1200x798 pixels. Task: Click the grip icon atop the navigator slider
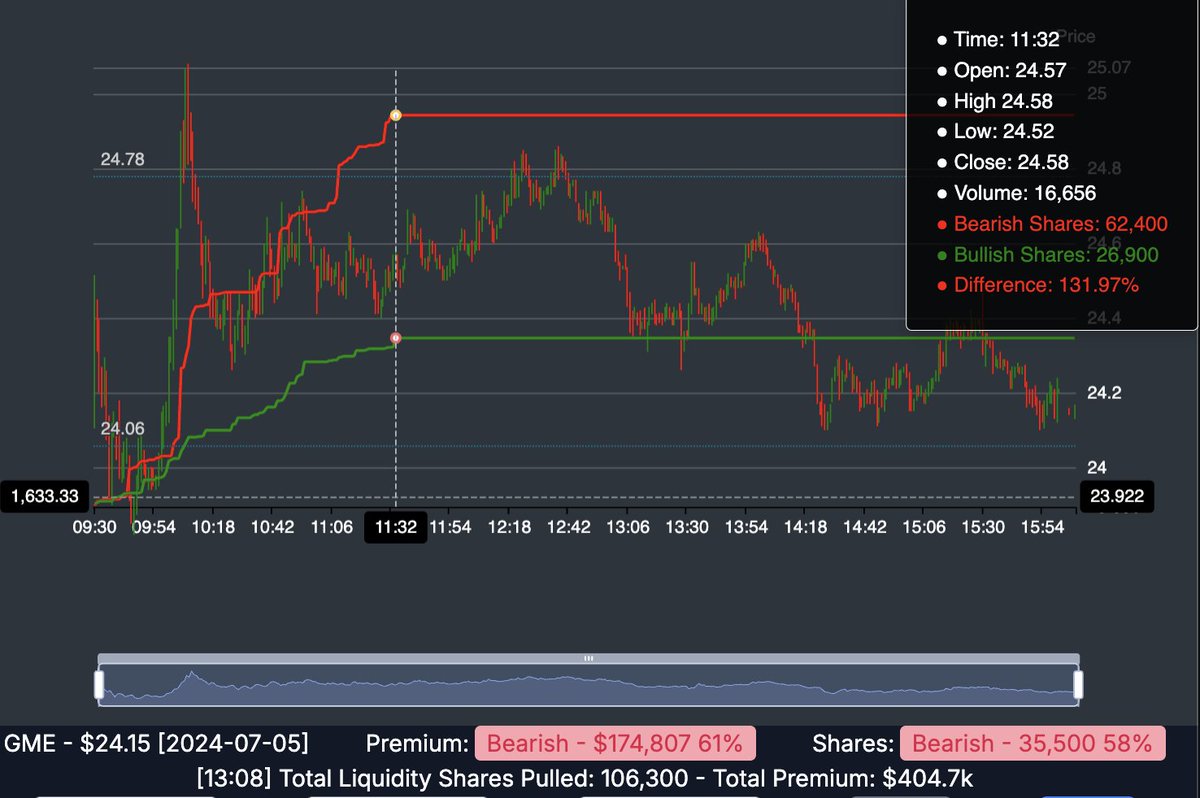588,659
